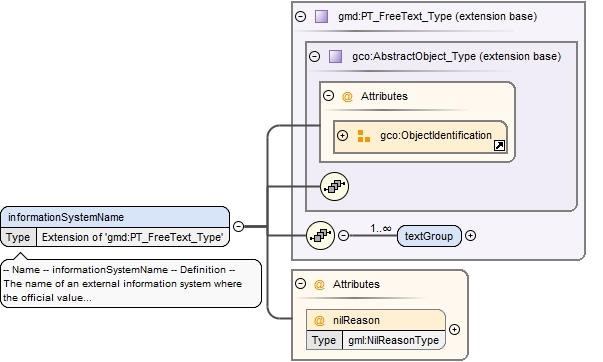Follow the reference arrow icon on gco:ObjectIdentification
603x362 pixels.
click(499, 145)
